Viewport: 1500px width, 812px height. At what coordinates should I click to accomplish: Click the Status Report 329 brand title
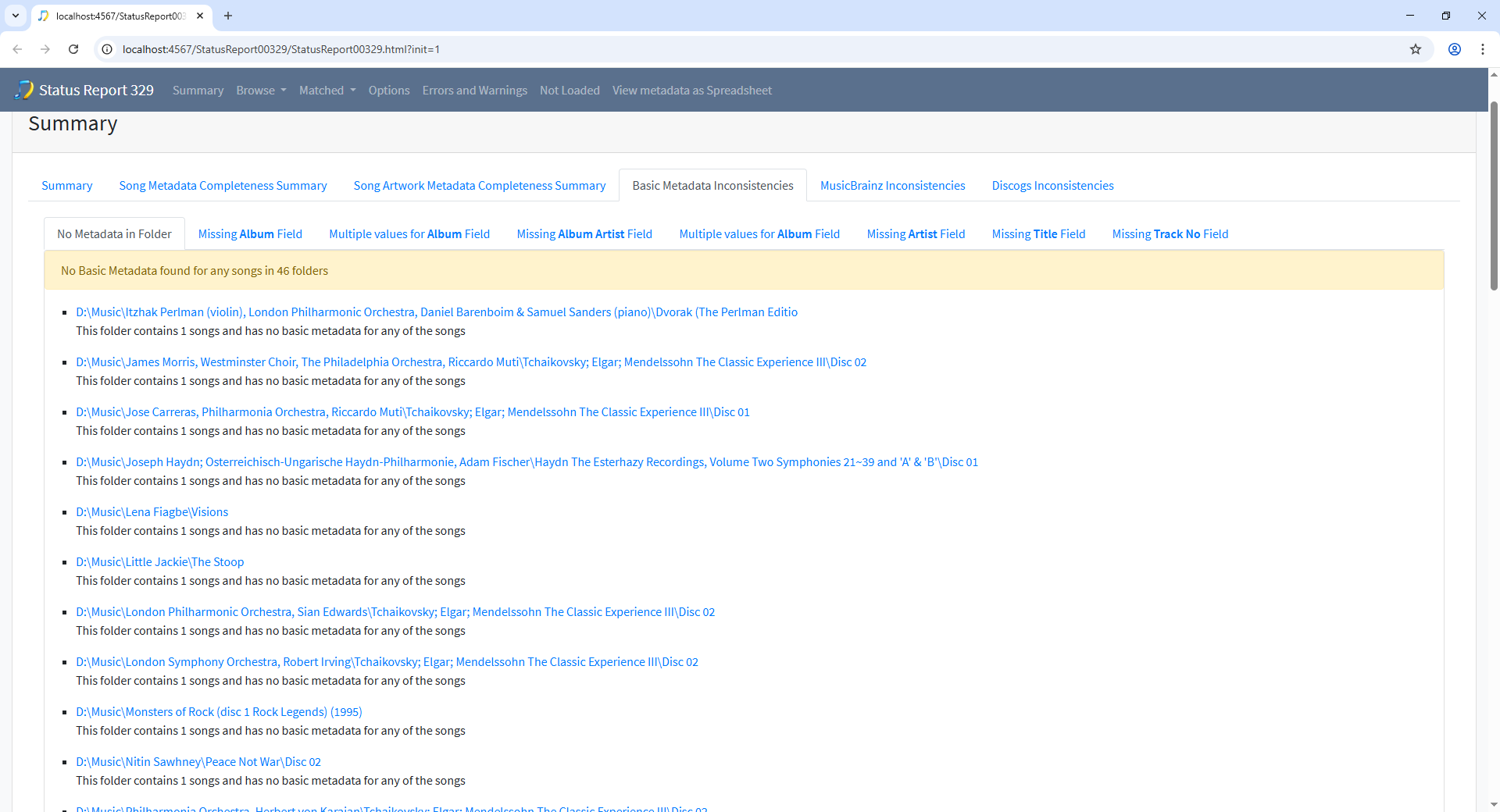pos(96,91)
